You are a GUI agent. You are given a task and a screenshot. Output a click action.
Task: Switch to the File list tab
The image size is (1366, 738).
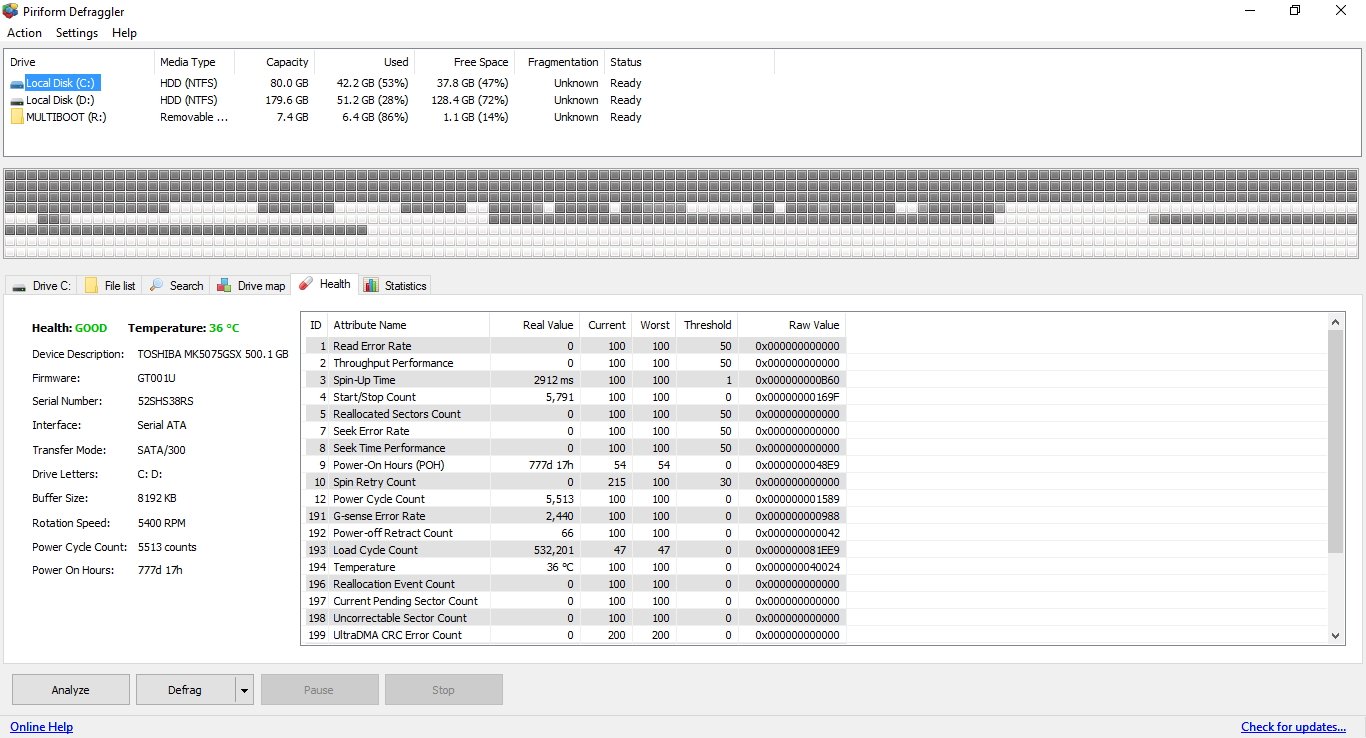(110, 286)
